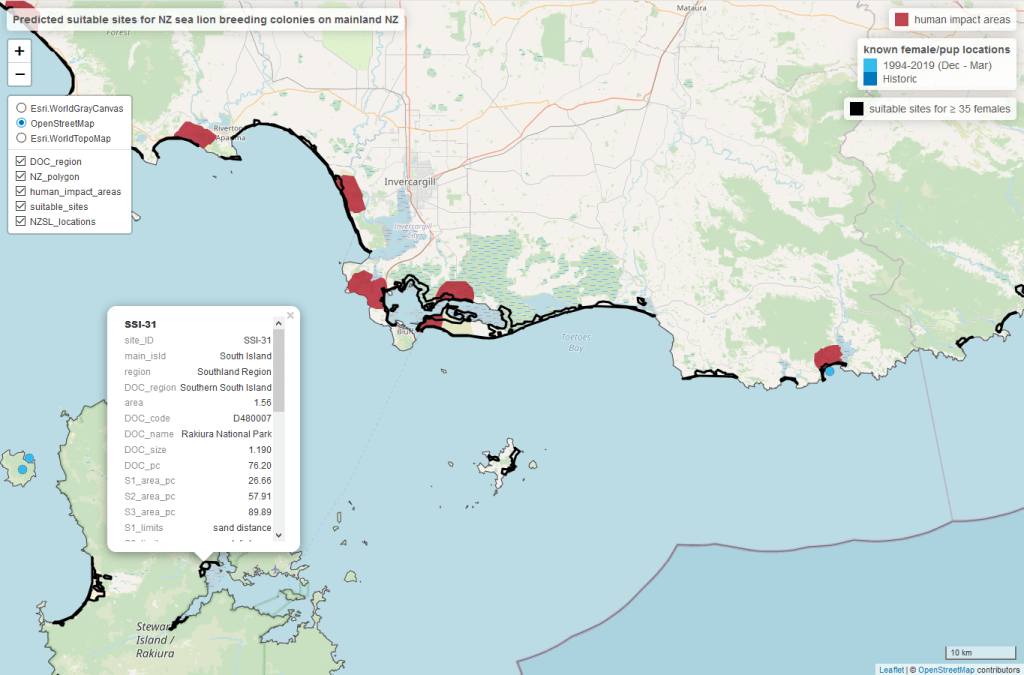Close the SSI-31 popup
This screenshot has height=675, width=1024.
pos(290,315)
